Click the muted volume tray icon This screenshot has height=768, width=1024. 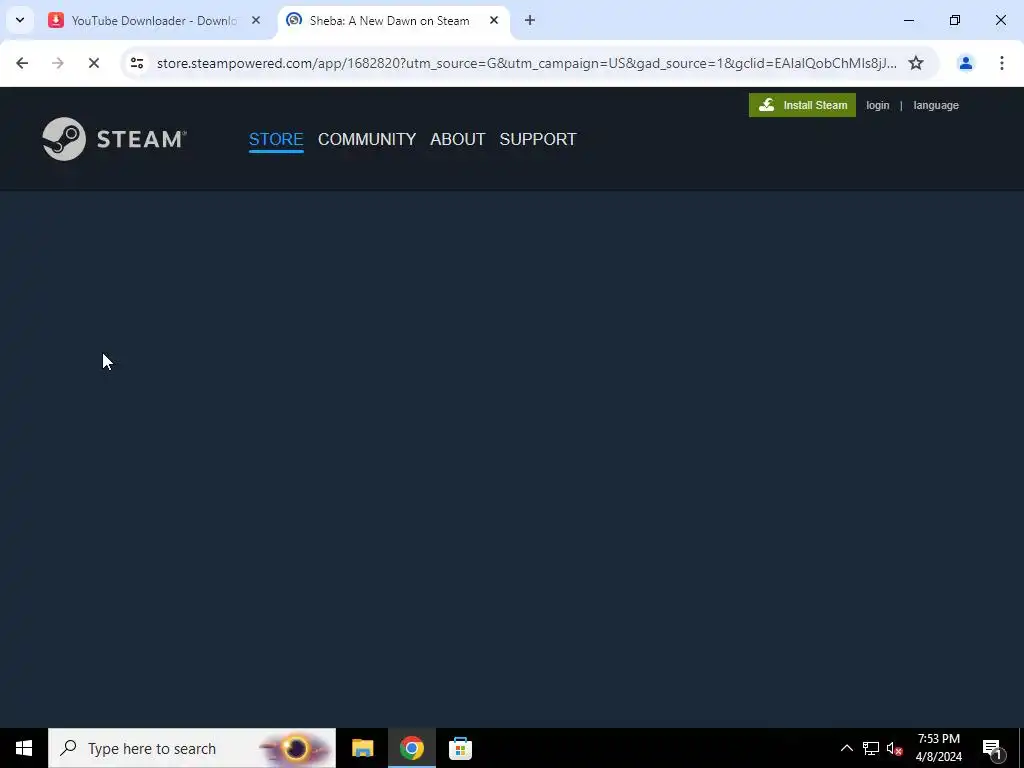[895, 748]
